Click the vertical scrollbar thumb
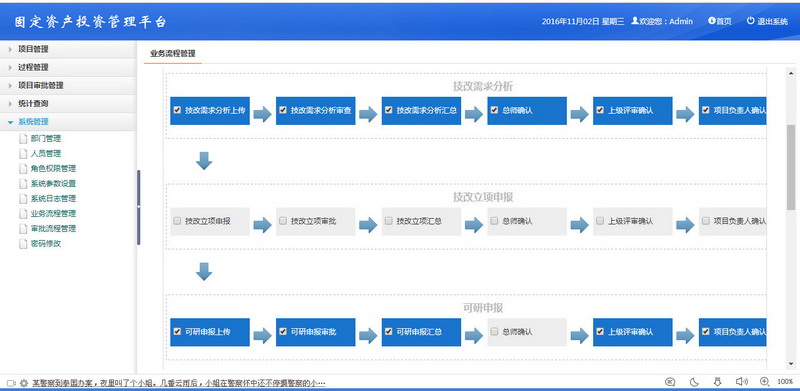This screenshot has height=391, width=800. coord(791,167)
